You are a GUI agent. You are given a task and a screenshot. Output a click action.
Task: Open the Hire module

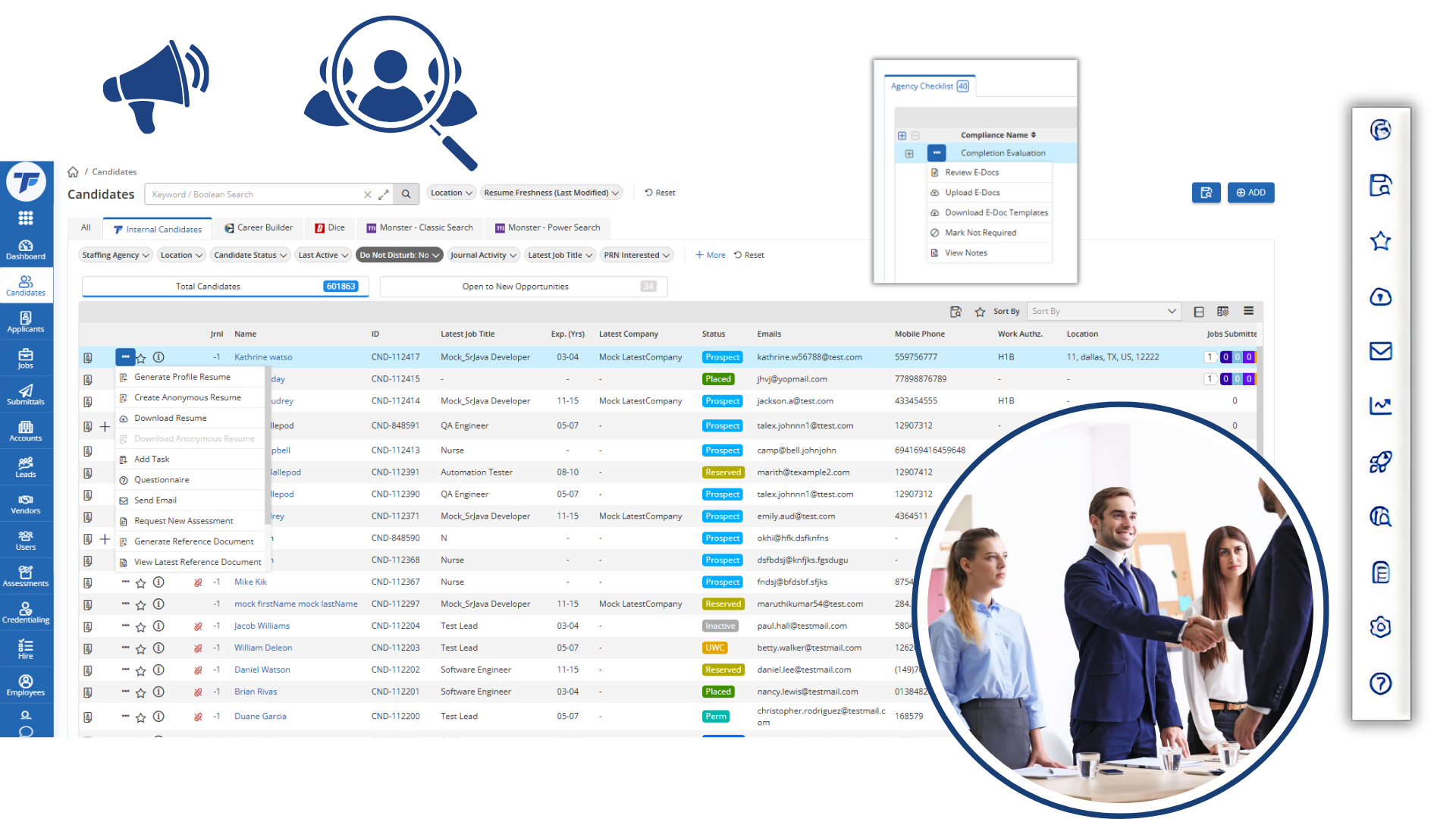click(x=26, y=648)
